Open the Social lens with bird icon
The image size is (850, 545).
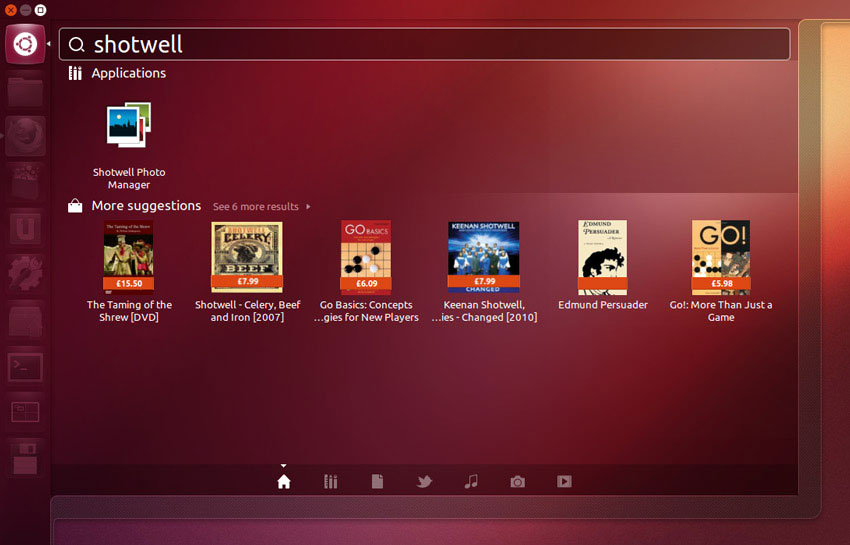(424, 481)
